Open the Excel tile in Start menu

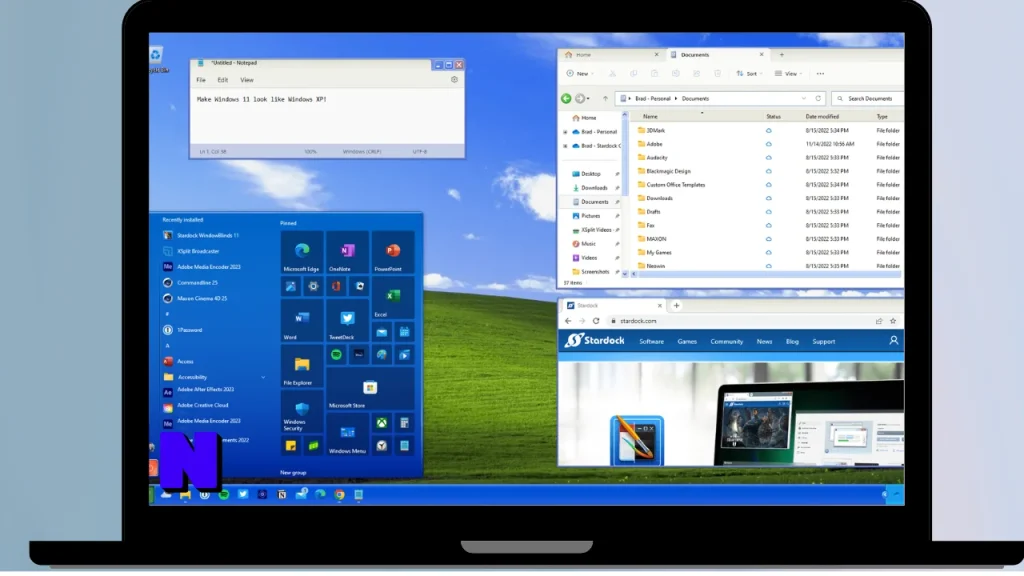pos(392,298)
